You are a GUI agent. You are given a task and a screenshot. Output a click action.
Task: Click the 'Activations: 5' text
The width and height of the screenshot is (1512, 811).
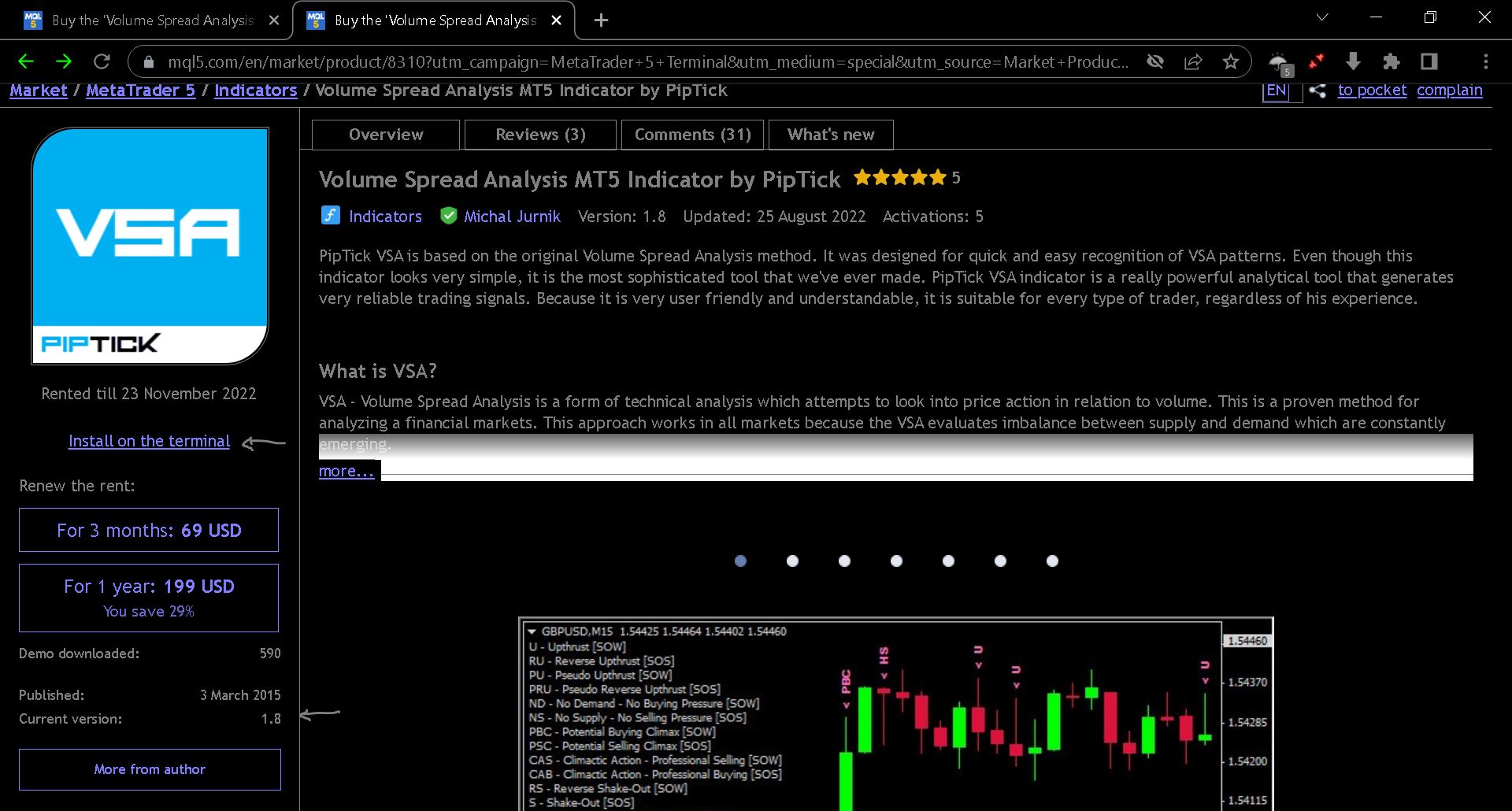[x=933, y=217]
